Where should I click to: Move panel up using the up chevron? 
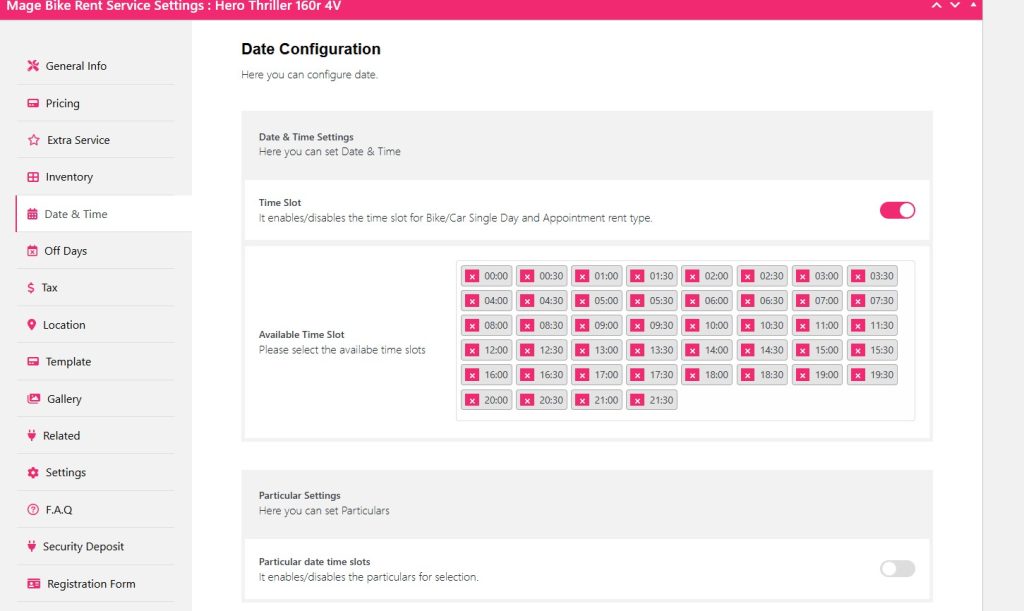coord(936,5)
